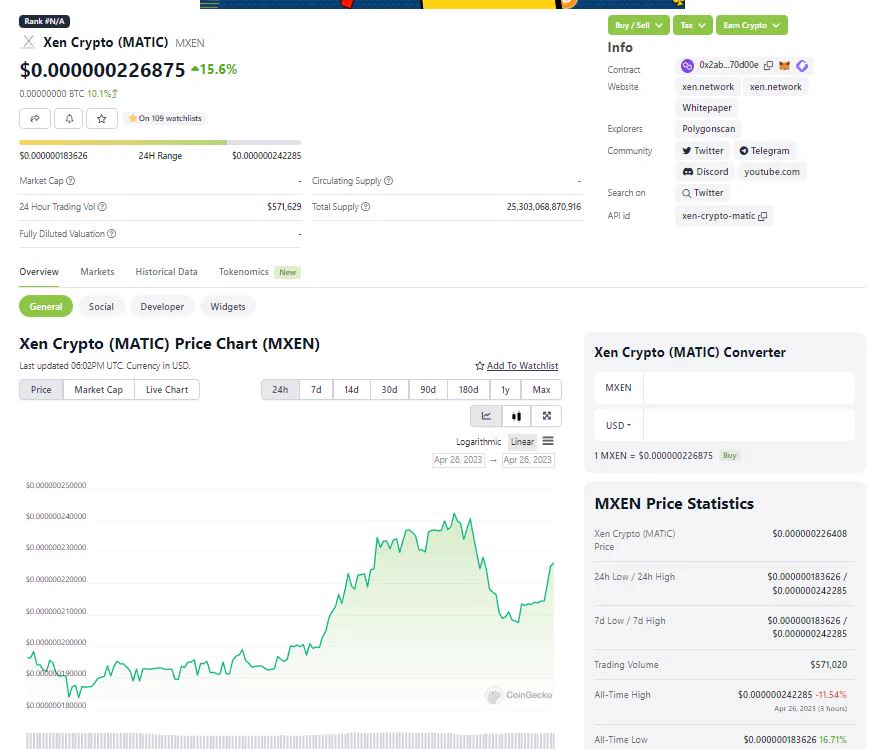Open Polygonscan explorer link
879x749 pixels.
708,129
